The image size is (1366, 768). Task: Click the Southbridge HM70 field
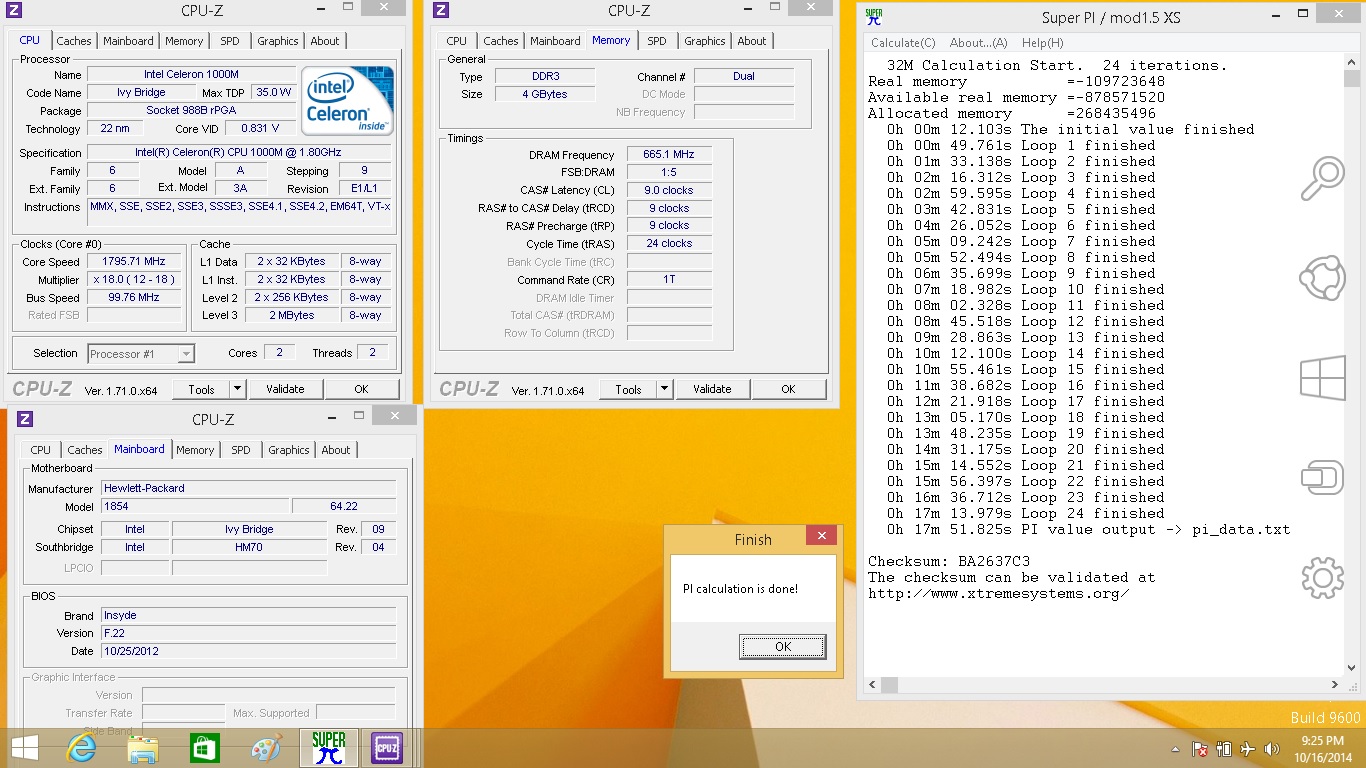point(249,547)
